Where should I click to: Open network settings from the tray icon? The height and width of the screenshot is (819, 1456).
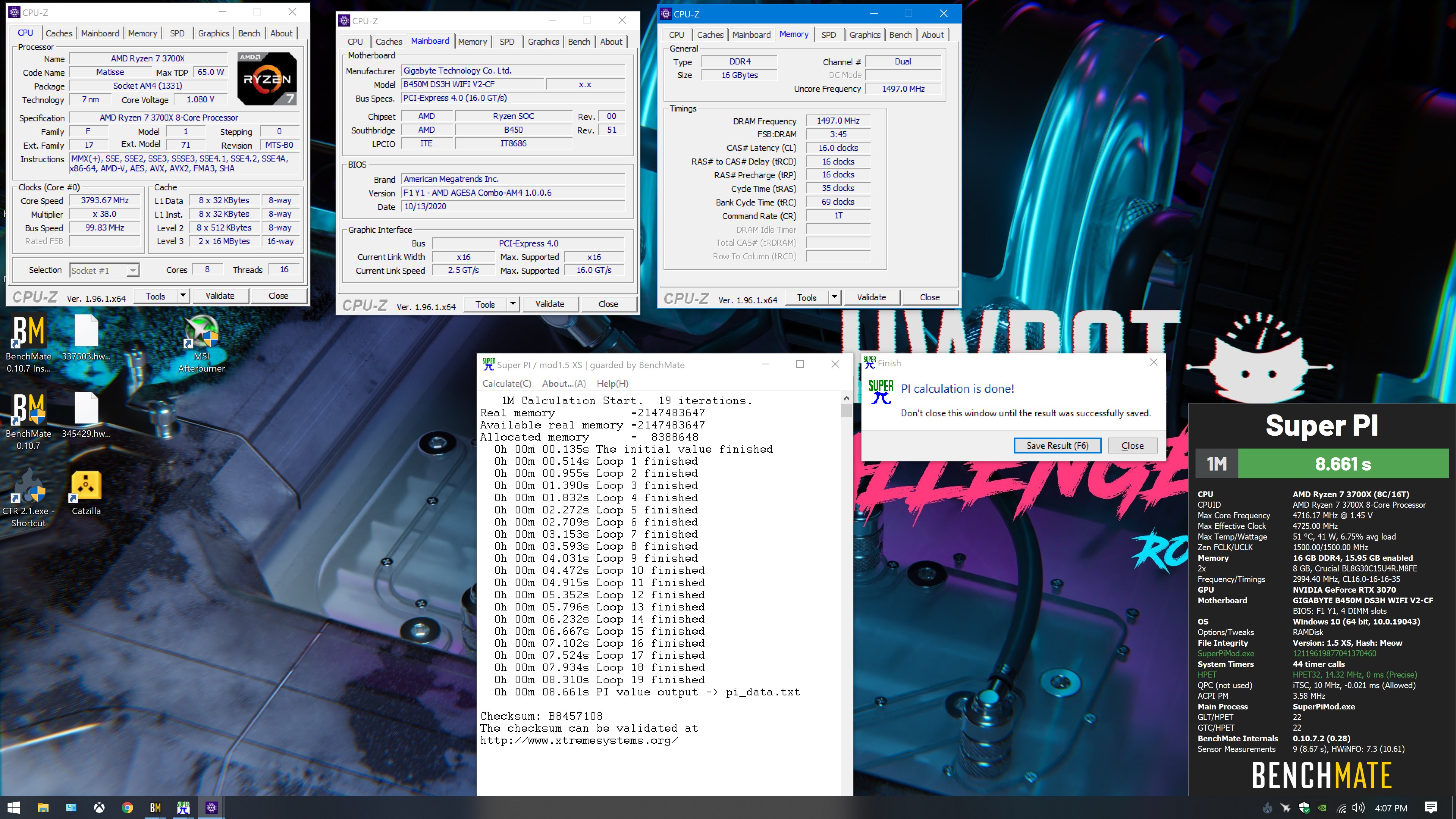[1341, 808]
